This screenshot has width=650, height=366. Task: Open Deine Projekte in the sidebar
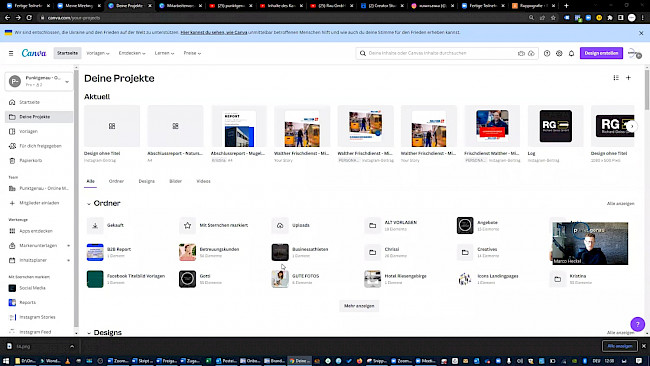tap(39, 117)
